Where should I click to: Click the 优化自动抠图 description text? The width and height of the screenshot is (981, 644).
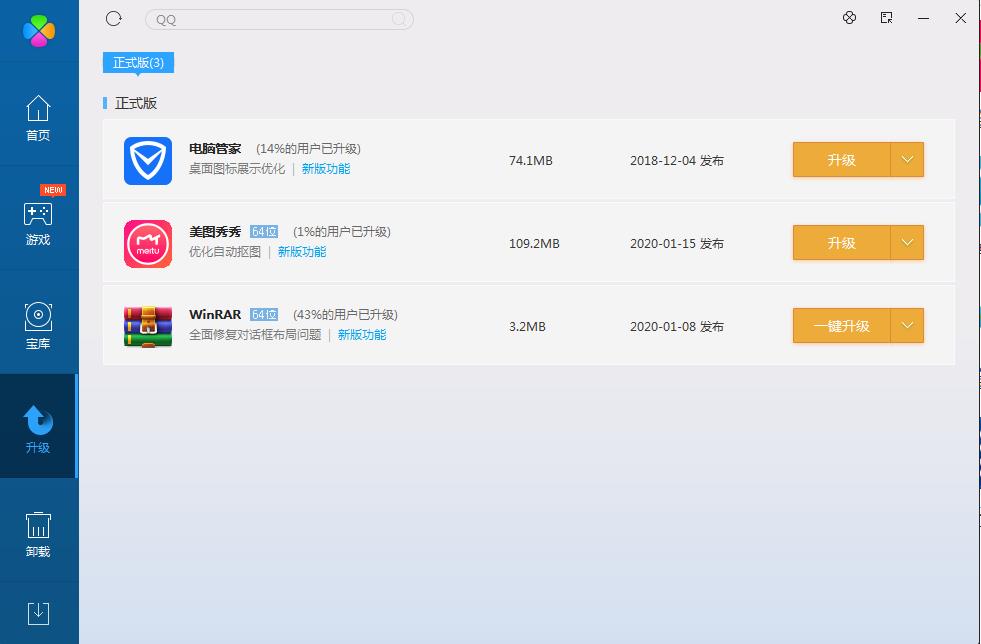tap(225, 252)
